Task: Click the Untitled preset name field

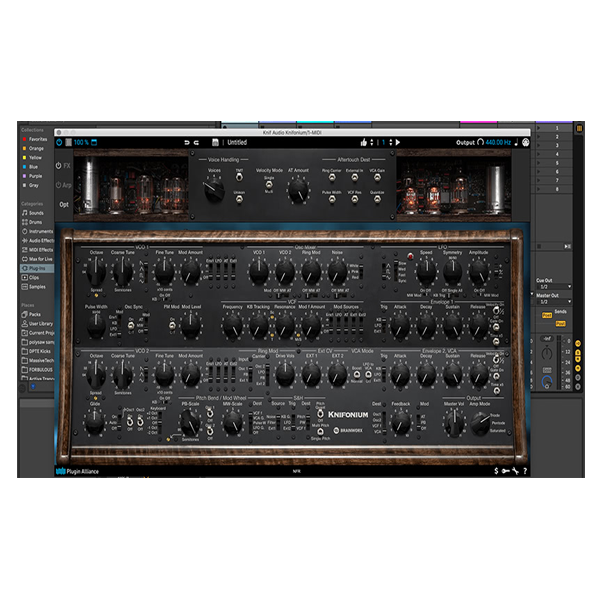Action: 237,142
